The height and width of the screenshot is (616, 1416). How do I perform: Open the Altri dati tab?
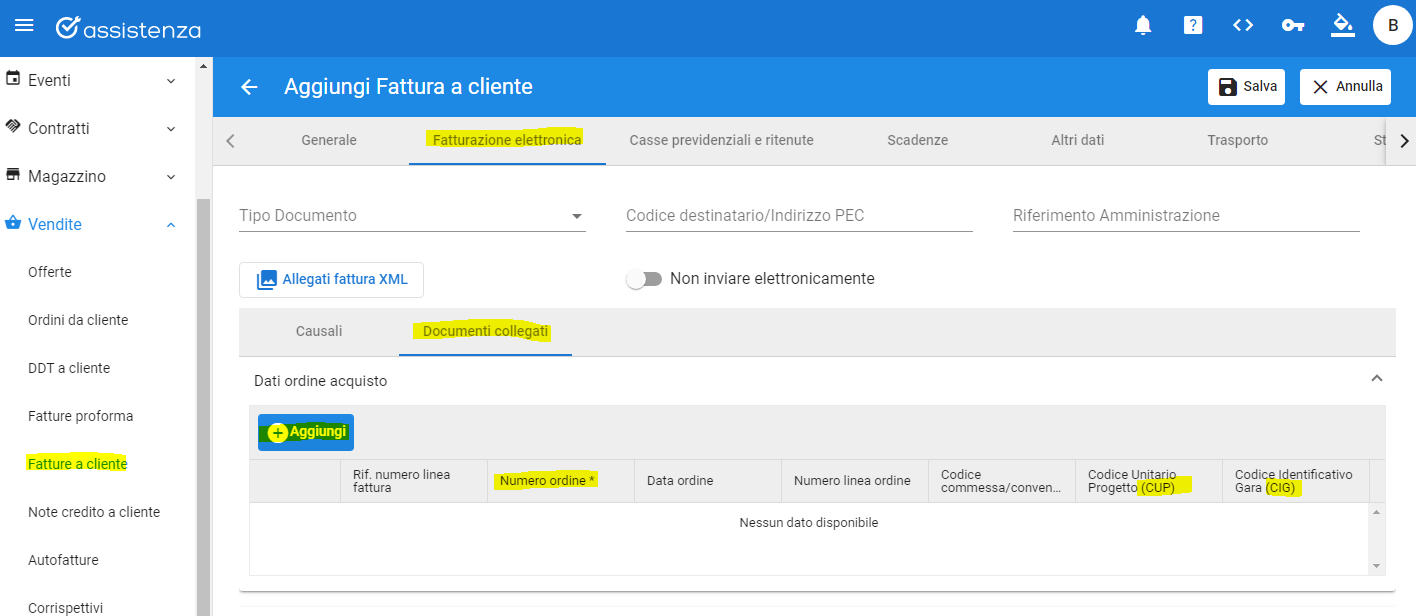click(x=1078, y=140)
